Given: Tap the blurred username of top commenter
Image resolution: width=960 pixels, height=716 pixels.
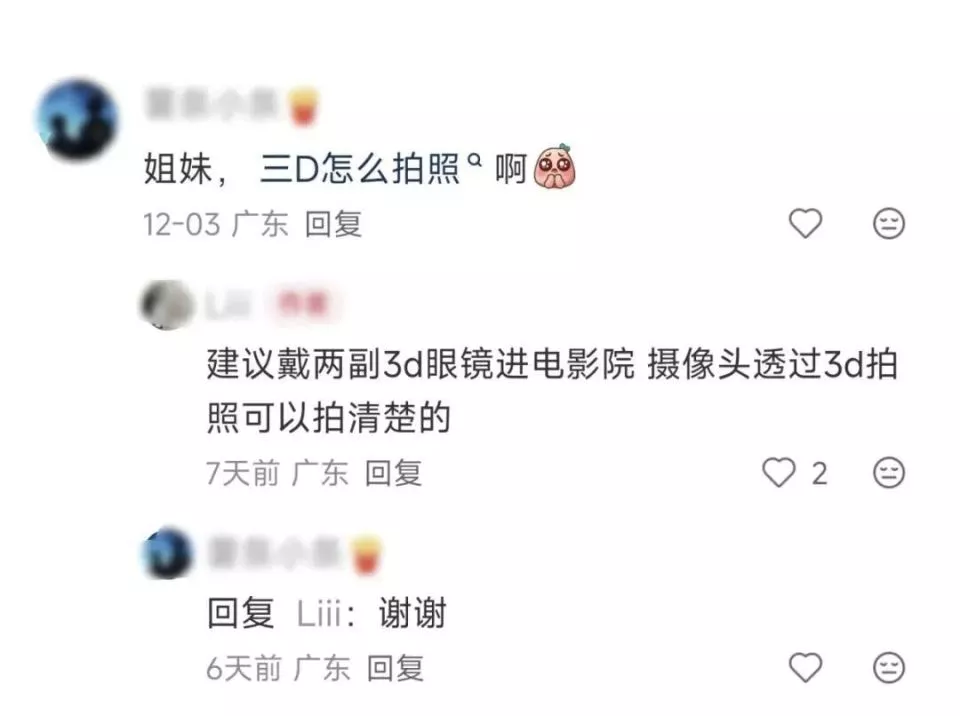Looking at the screenshot, I should pos(211,105).
